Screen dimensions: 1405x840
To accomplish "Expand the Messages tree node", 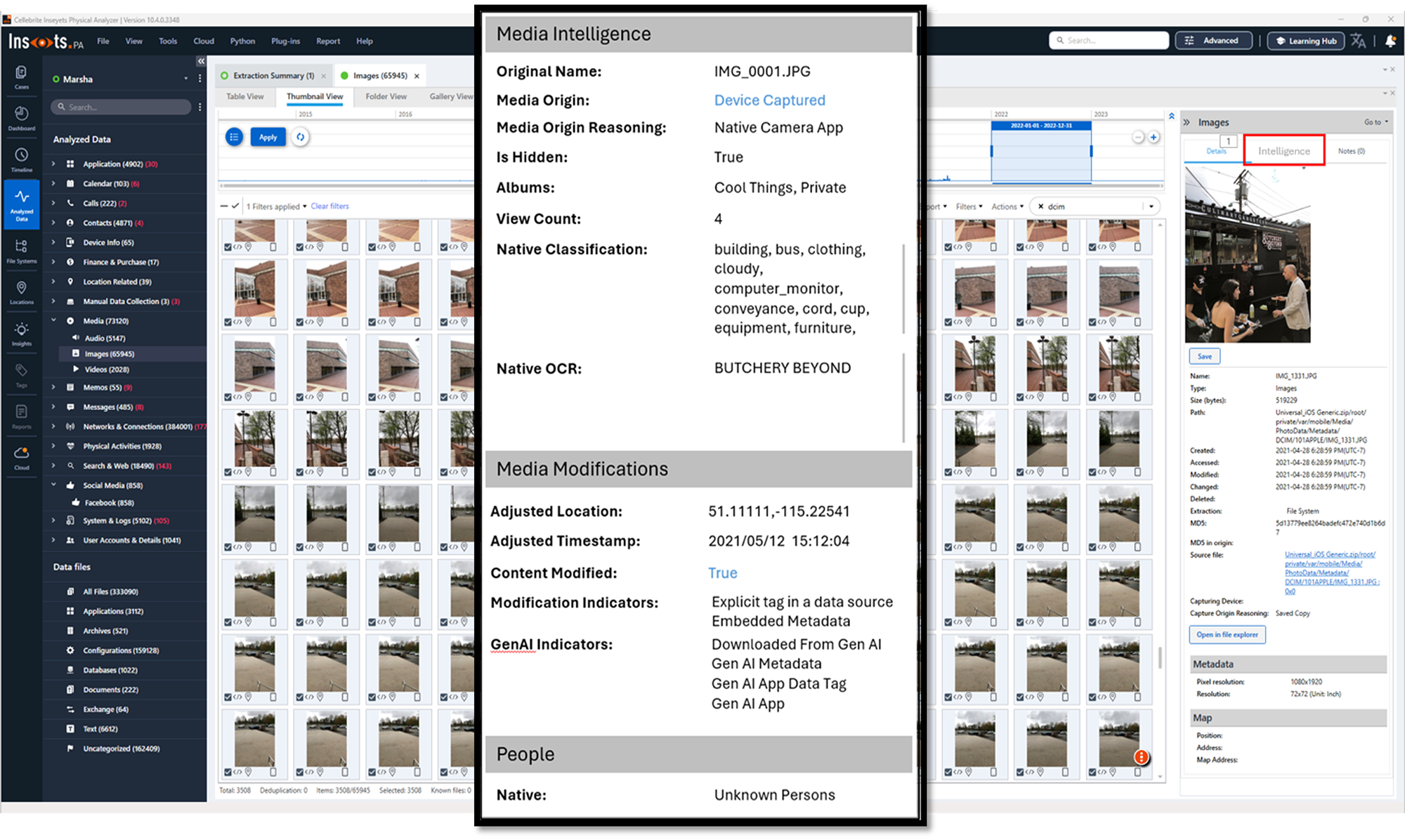I will (53, 407).
